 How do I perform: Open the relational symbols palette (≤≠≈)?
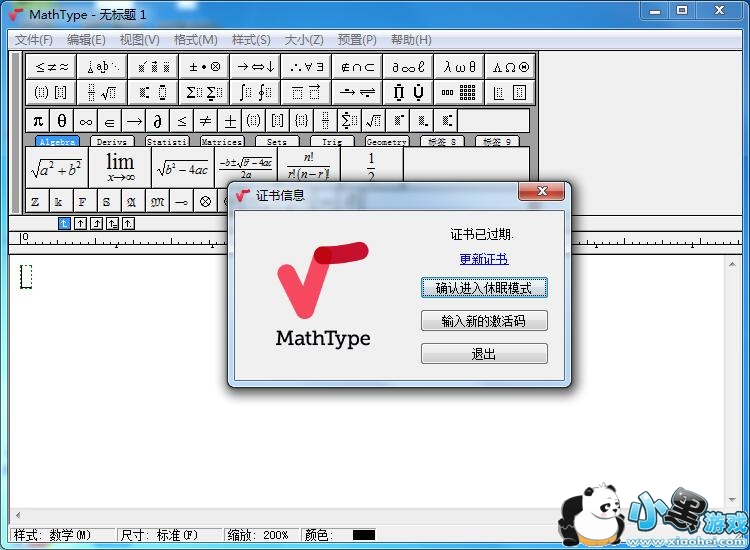[x=53, y=67]
